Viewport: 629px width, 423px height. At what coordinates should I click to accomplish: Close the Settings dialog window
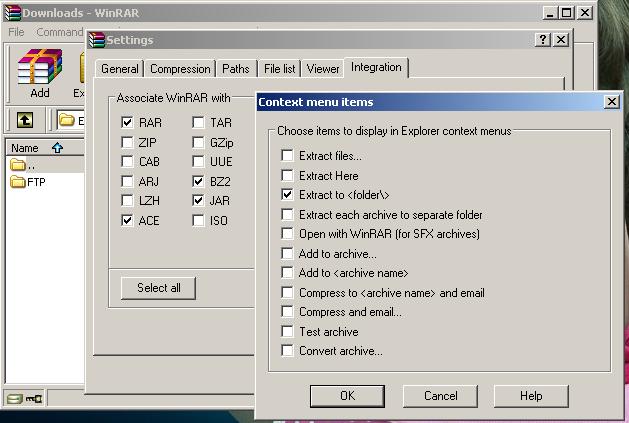(x=561, y=40)
